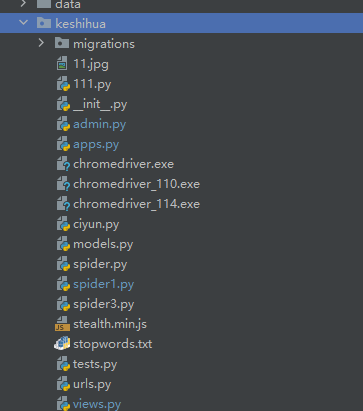Collapse the keshihua folder chevron

23,23
